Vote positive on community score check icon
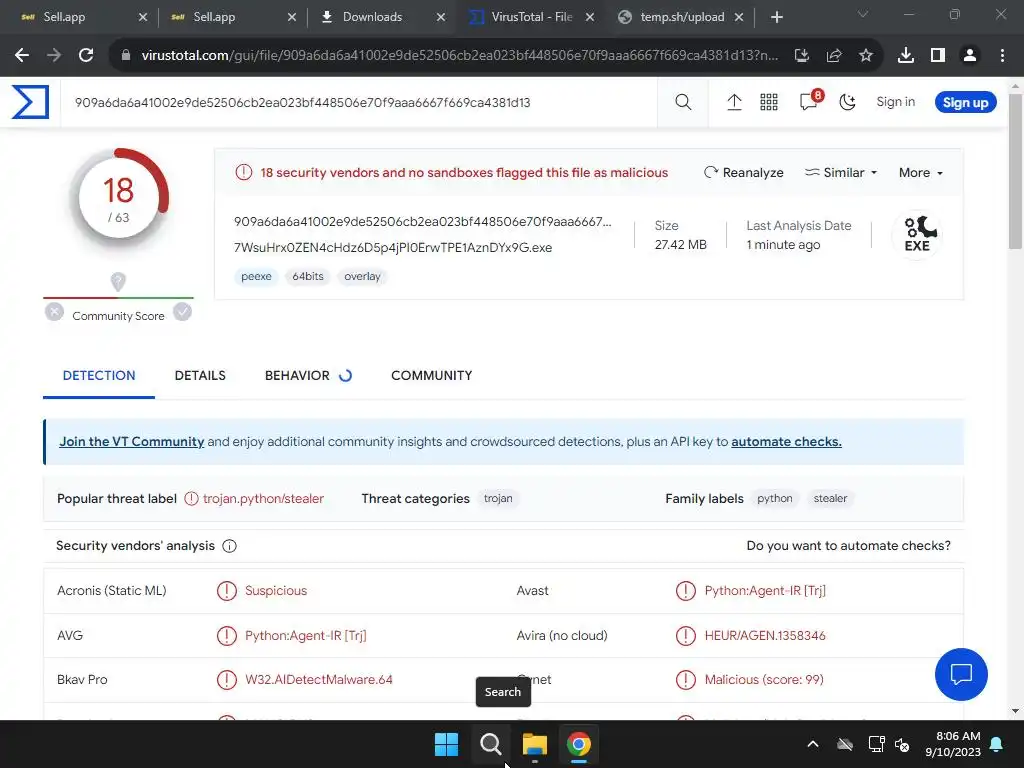This screenshot has height=768, width=1024. (182, 312)
